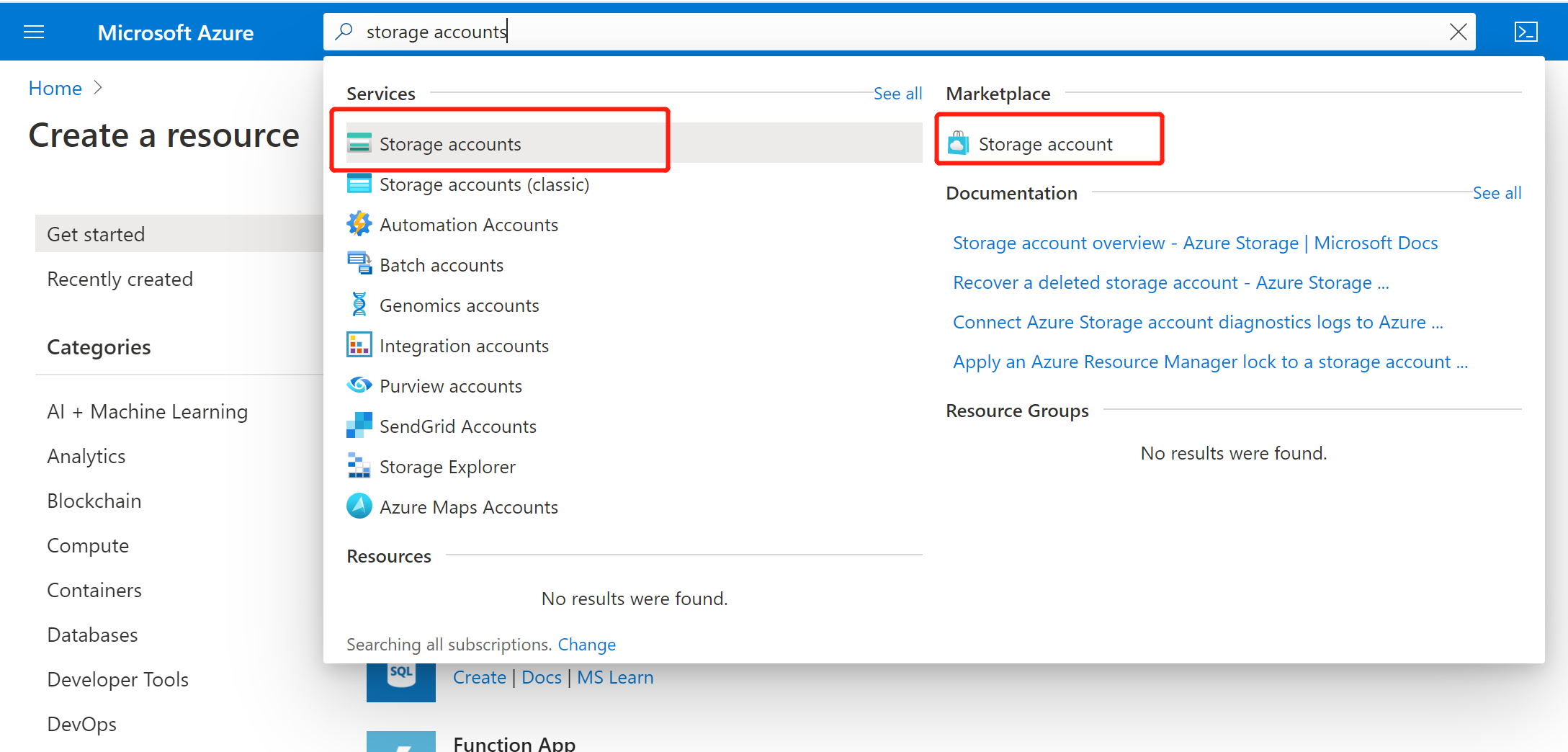Choose Blockchain category

point(94,501)
